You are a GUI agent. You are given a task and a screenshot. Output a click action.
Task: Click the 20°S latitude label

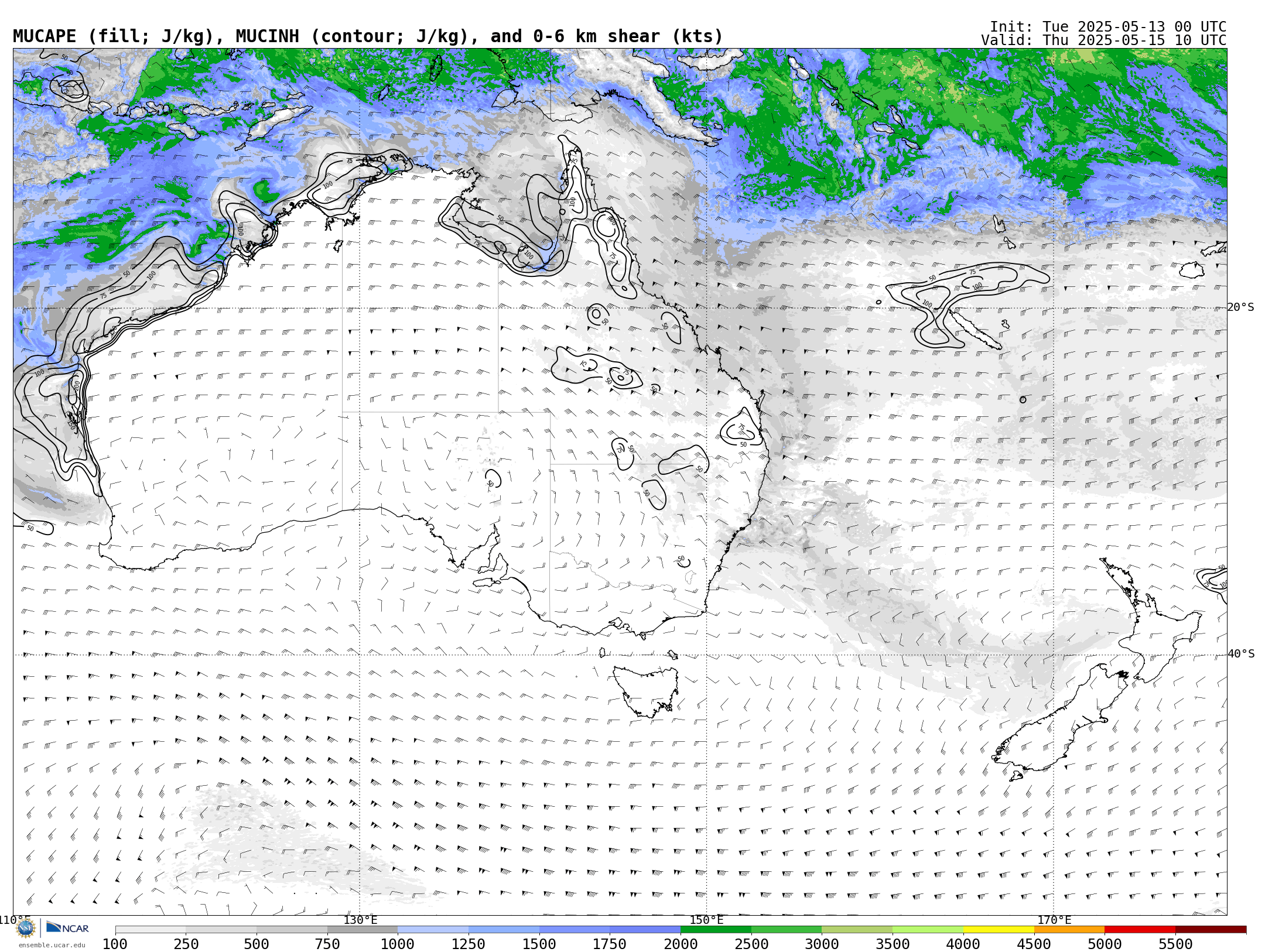click(1241, 307)
